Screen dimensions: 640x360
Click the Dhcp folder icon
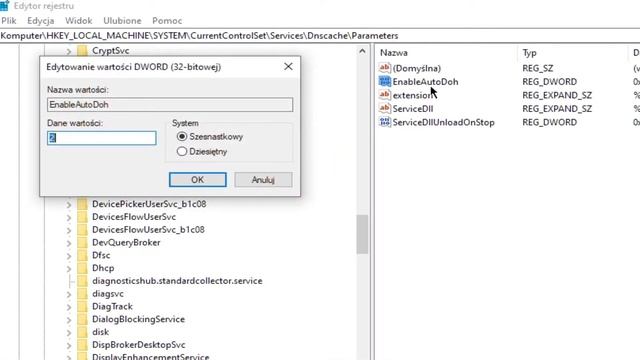click(82, 268)
